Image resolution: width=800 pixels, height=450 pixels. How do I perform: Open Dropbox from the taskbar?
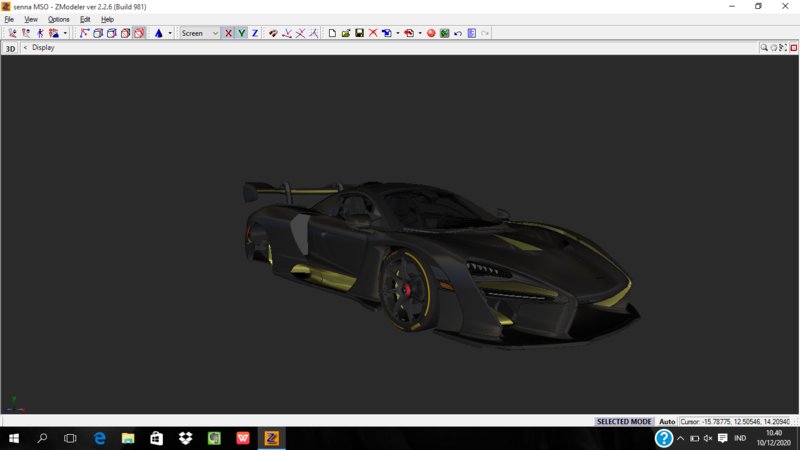click(x=185, y=438)
